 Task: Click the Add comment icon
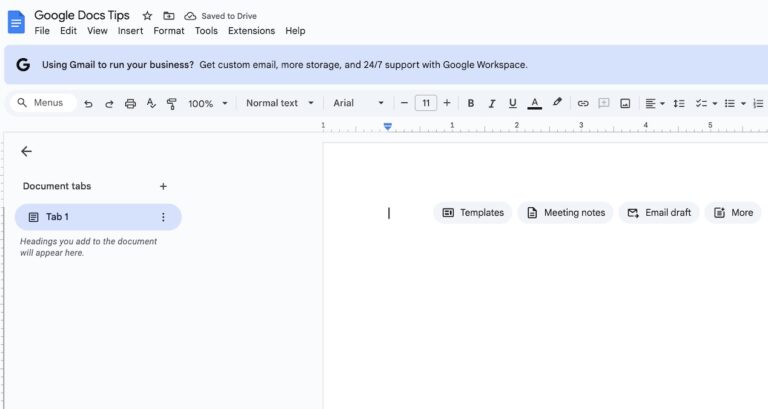(x=604, y=103)
